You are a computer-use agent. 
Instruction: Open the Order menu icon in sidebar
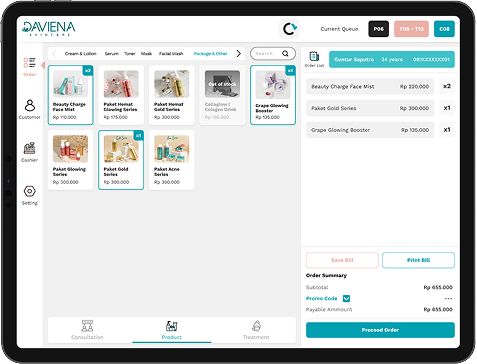pos(29,63)
